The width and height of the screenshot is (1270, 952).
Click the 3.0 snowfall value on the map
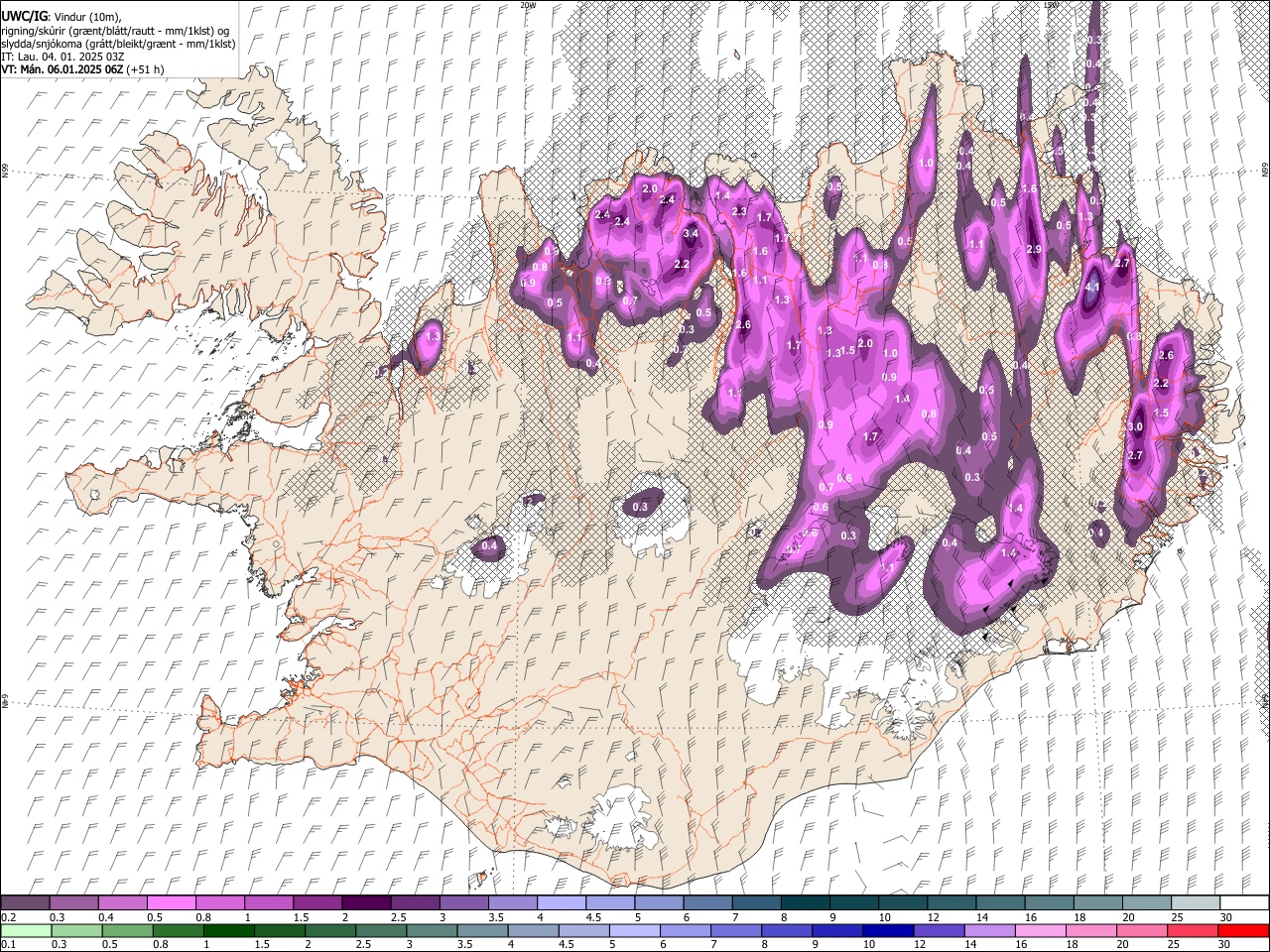[1136, 426]
